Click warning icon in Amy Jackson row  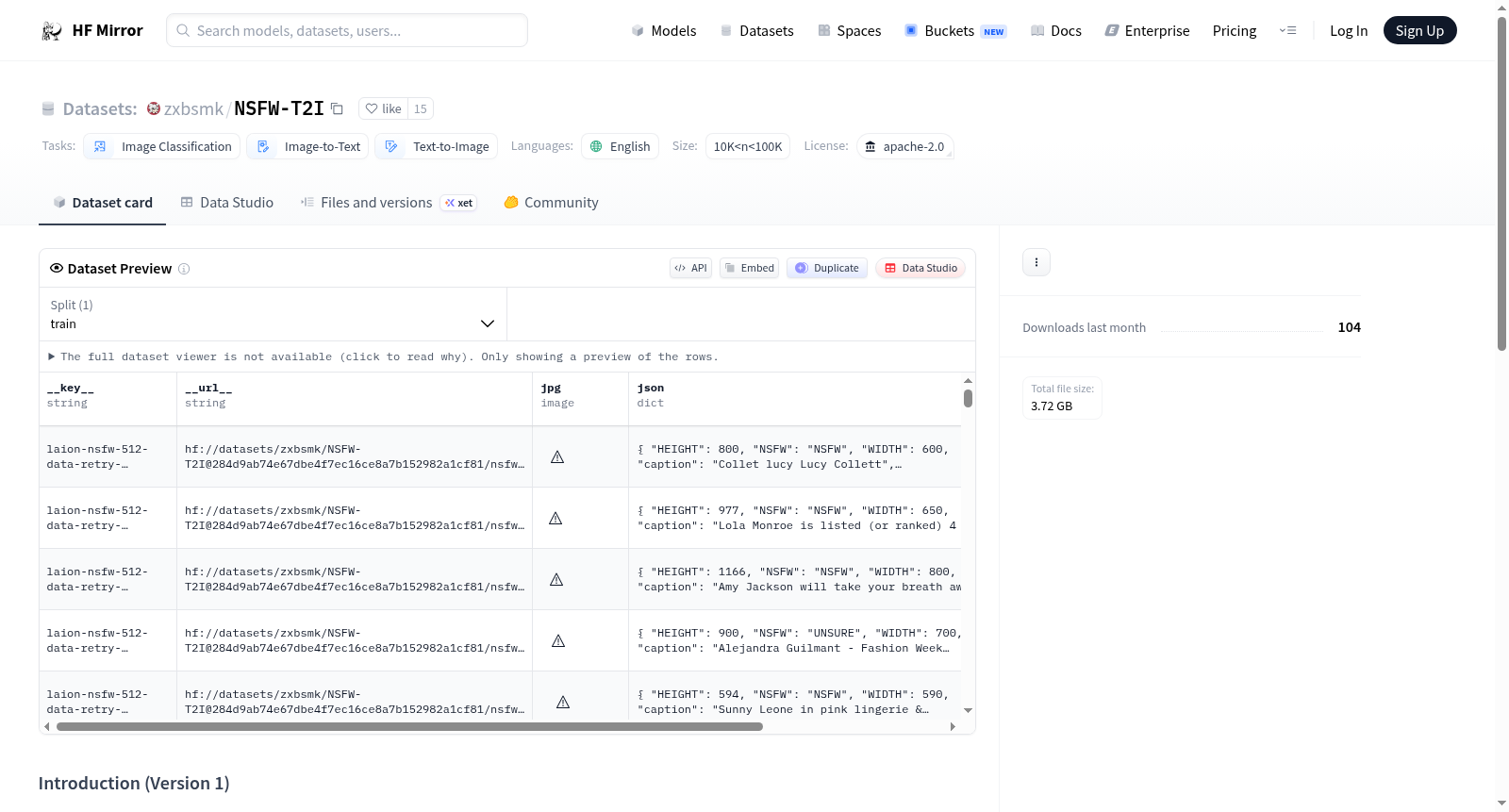[x=556, y=580]
